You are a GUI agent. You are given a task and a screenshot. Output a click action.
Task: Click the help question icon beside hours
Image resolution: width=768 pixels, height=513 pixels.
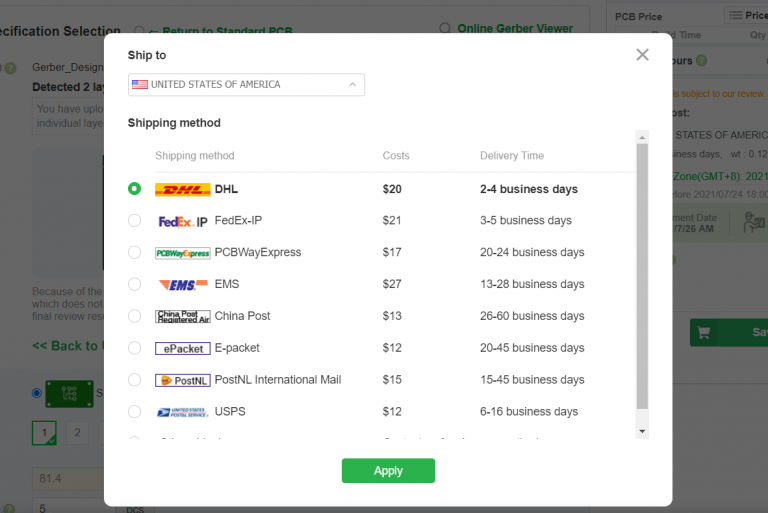click(x=701, y=61)
